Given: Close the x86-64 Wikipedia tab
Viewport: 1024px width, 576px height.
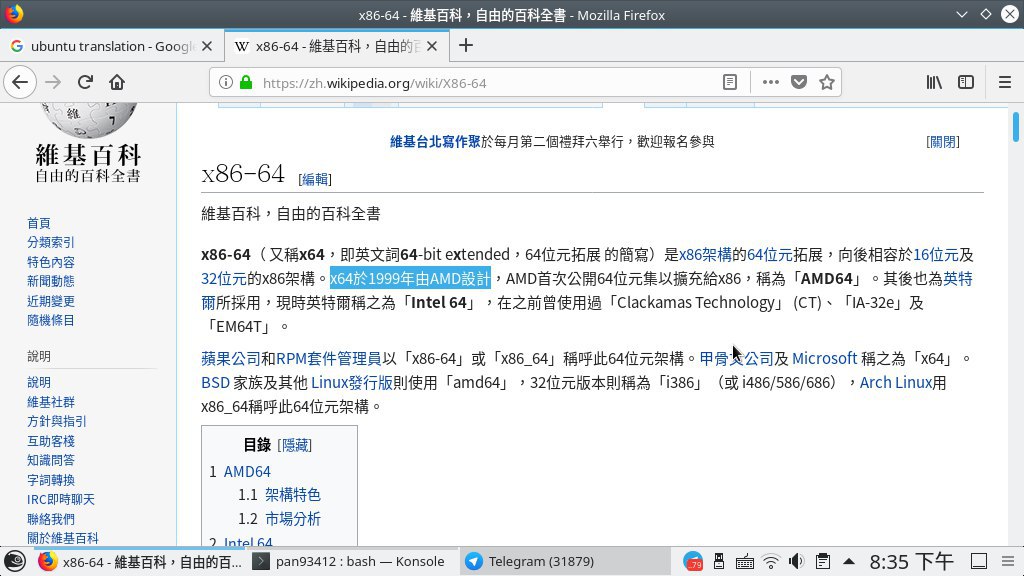Looking at the screenshot, I should pyautogui.click(x=432, y=46).
